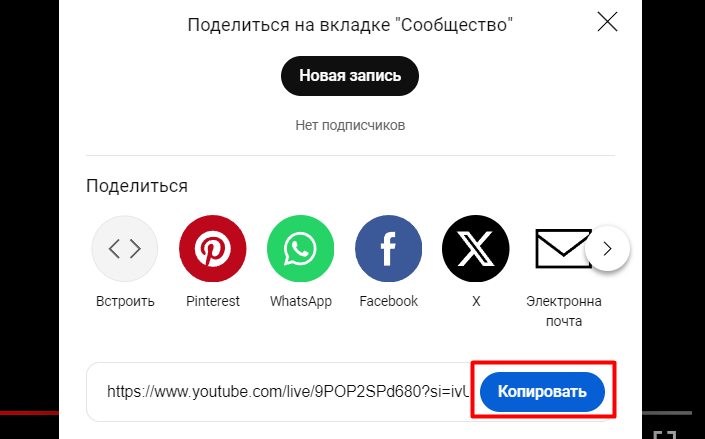Click the fullscreen icon in the player corner
This screenshot has height=439, width=705.
coord(665,435)
